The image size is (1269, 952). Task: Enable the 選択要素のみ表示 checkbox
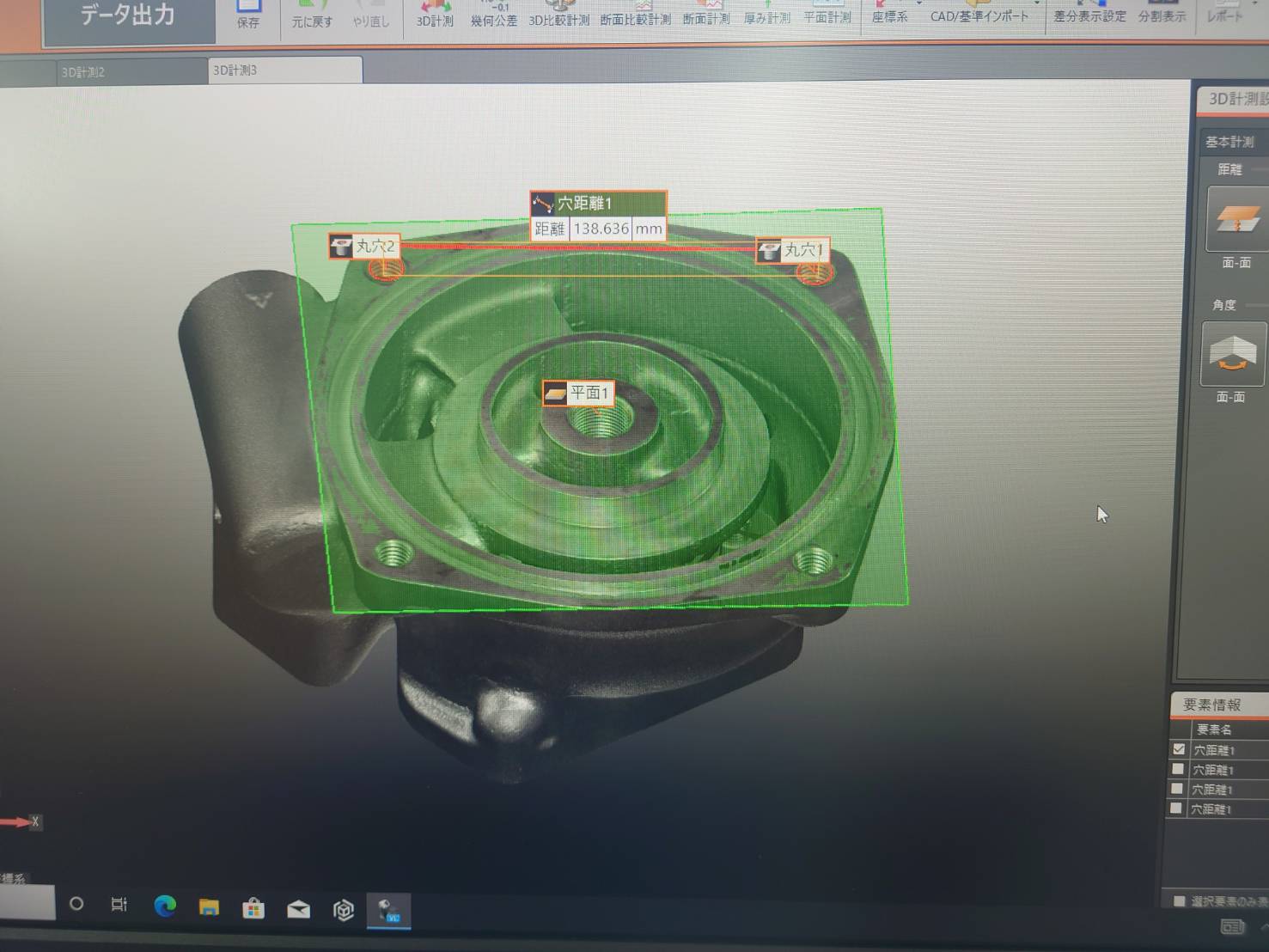tap(1180, 900)
